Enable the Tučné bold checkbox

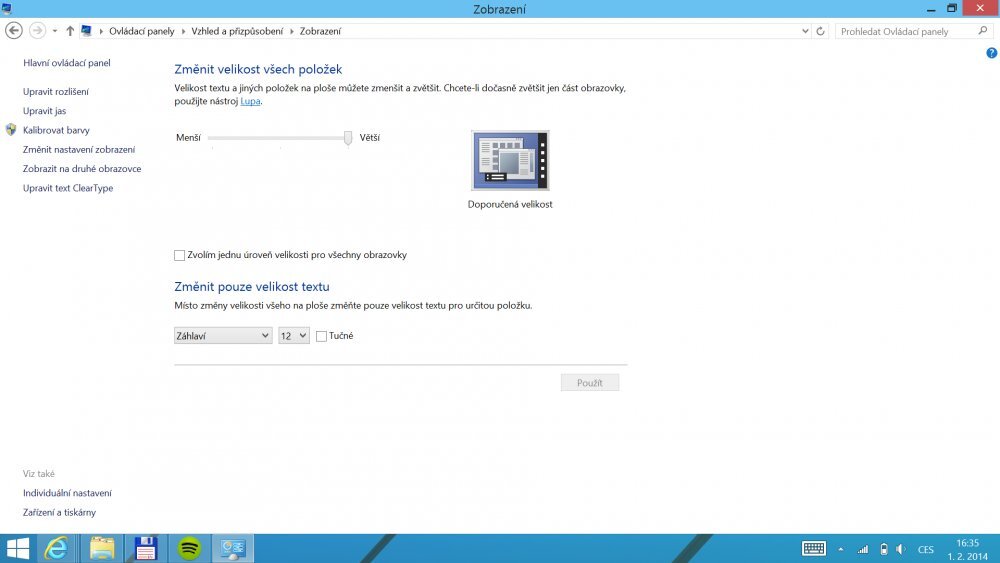321,336
